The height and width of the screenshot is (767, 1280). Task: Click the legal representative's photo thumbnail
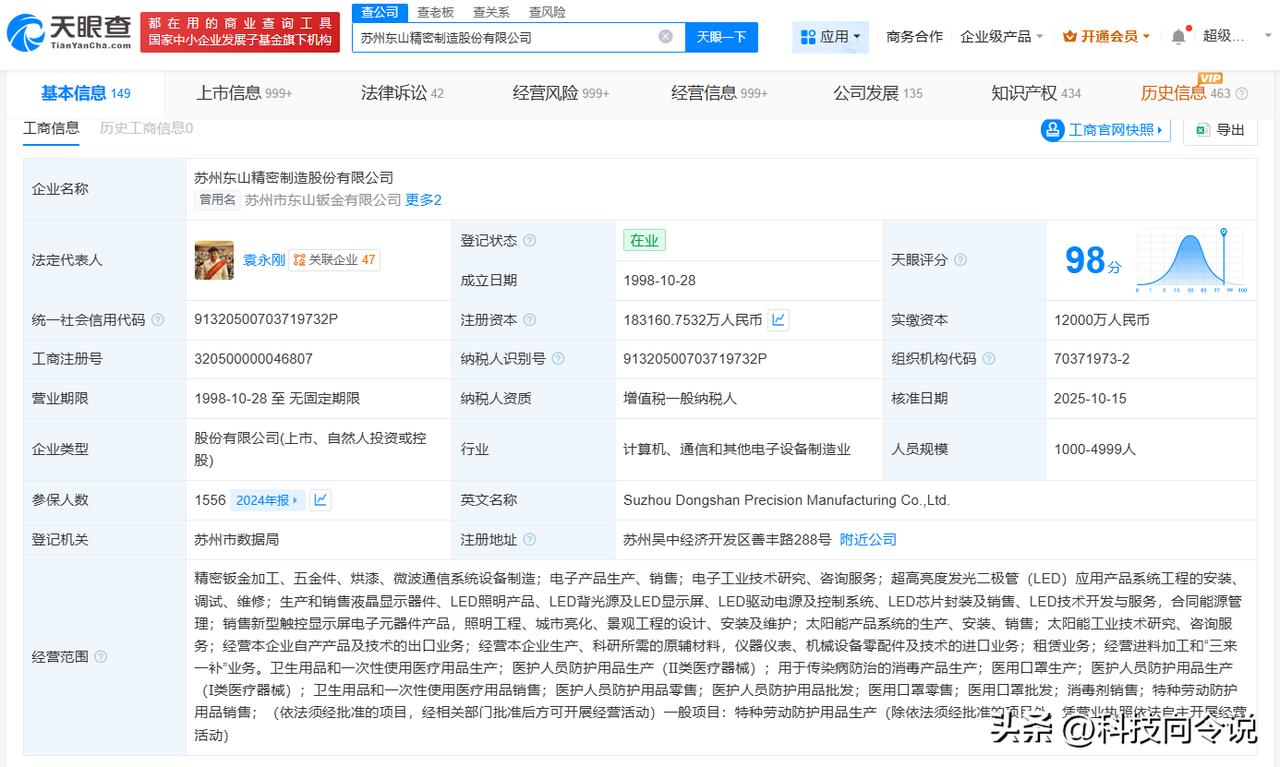[214, 260]
